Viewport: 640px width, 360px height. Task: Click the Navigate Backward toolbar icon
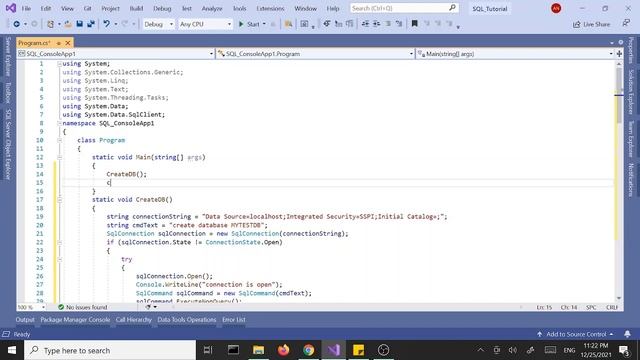coord(16,24)
